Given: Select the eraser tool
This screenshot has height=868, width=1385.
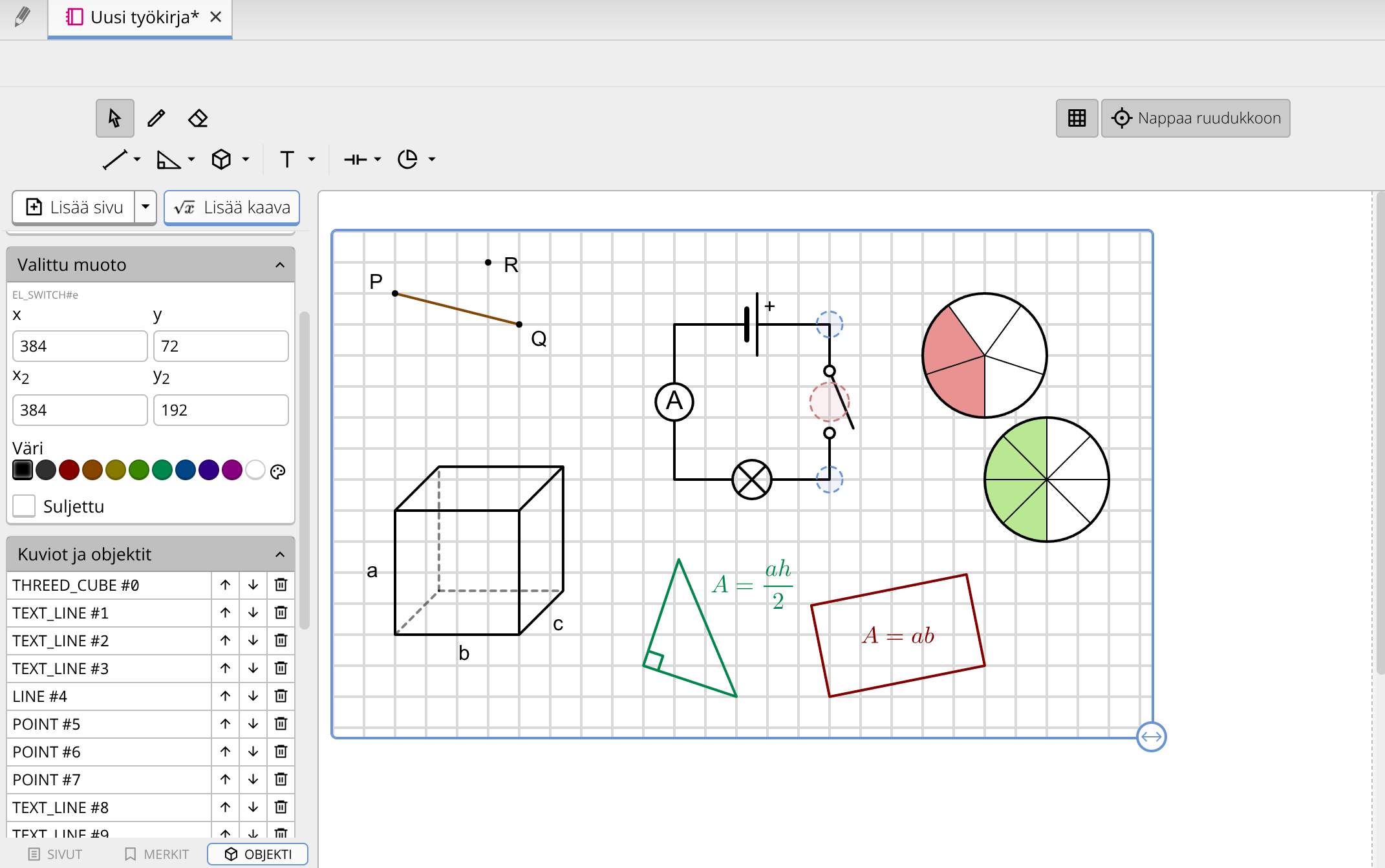Looking at the screenshot, I should pos(198,118).
